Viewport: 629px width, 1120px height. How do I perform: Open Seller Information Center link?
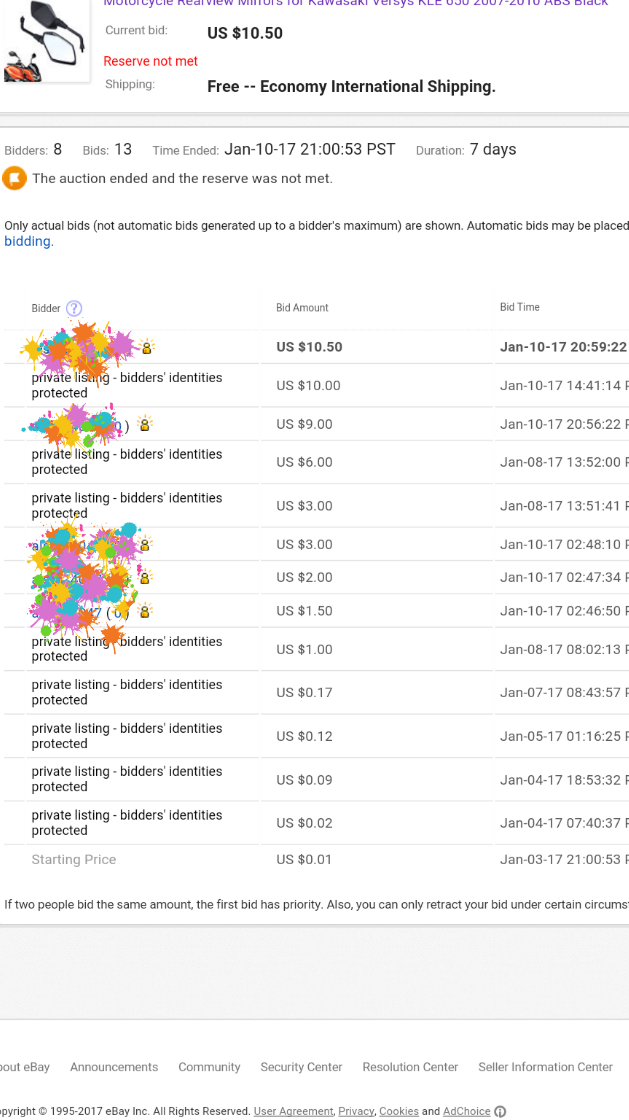(545, 1067)
